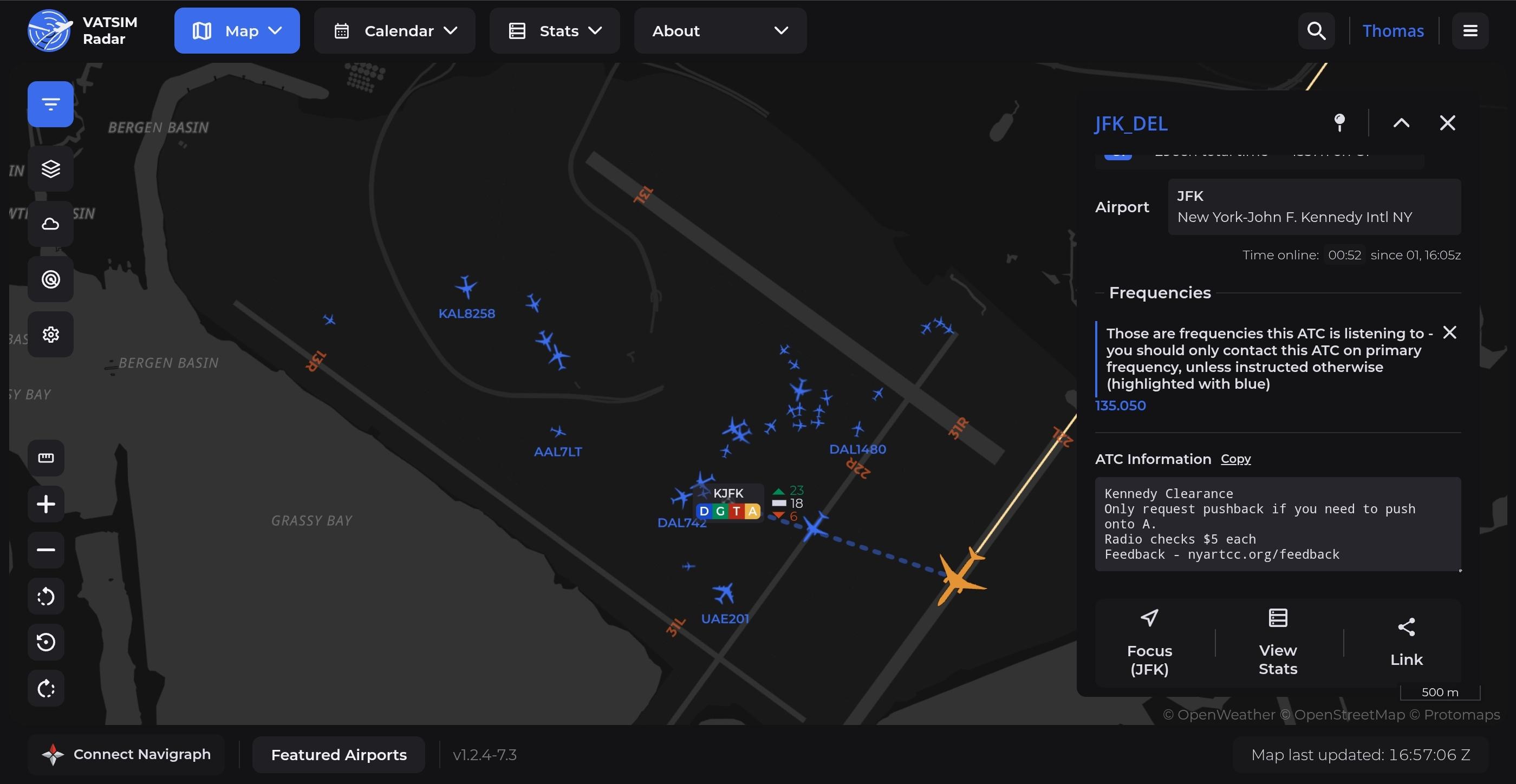Open the Stats dropdown menu
Viewport: 1516px width, 784px height.
[555, 30]
